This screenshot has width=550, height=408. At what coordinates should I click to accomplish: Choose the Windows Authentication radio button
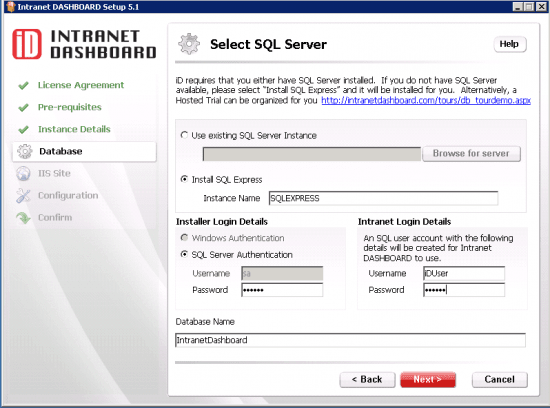[184, 238]
